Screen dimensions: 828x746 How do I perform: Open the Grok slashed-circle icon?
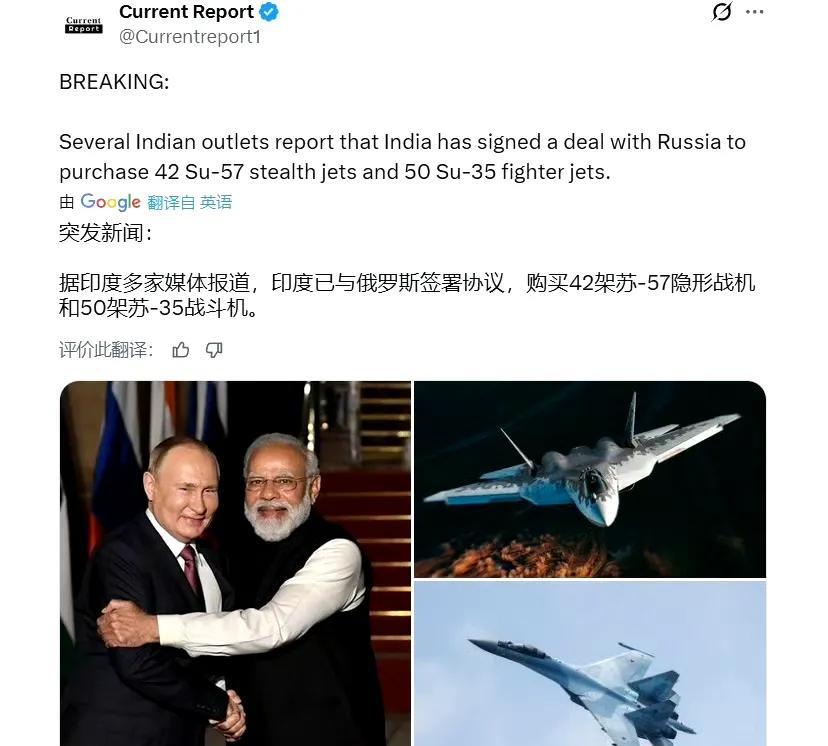pyautogui.click(x=721, y=12)
